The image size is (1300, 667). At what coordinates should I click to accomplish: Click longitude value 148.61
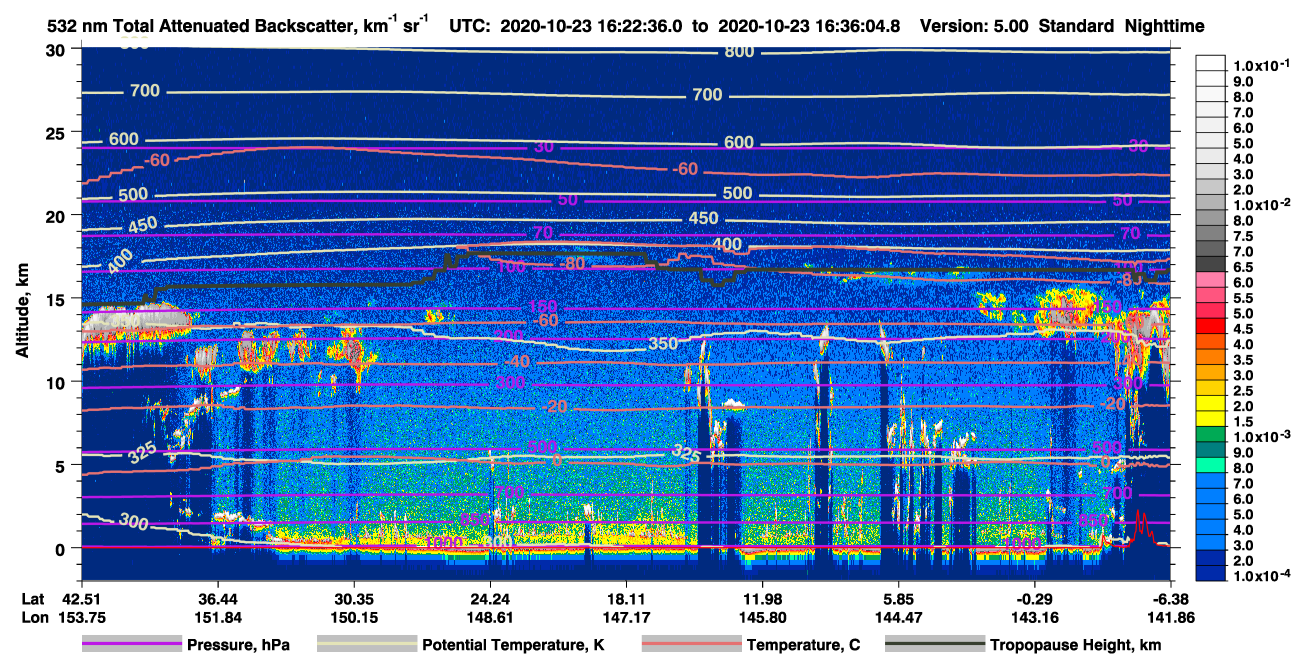(x=489, y=617)
